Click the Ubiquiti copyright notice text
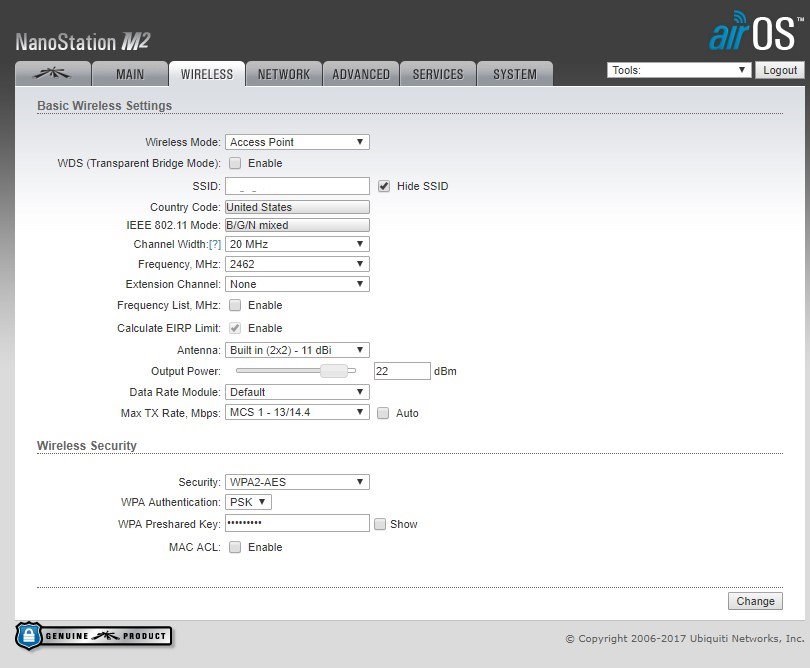Screen dimensions: 810x668 coord(685,639)
